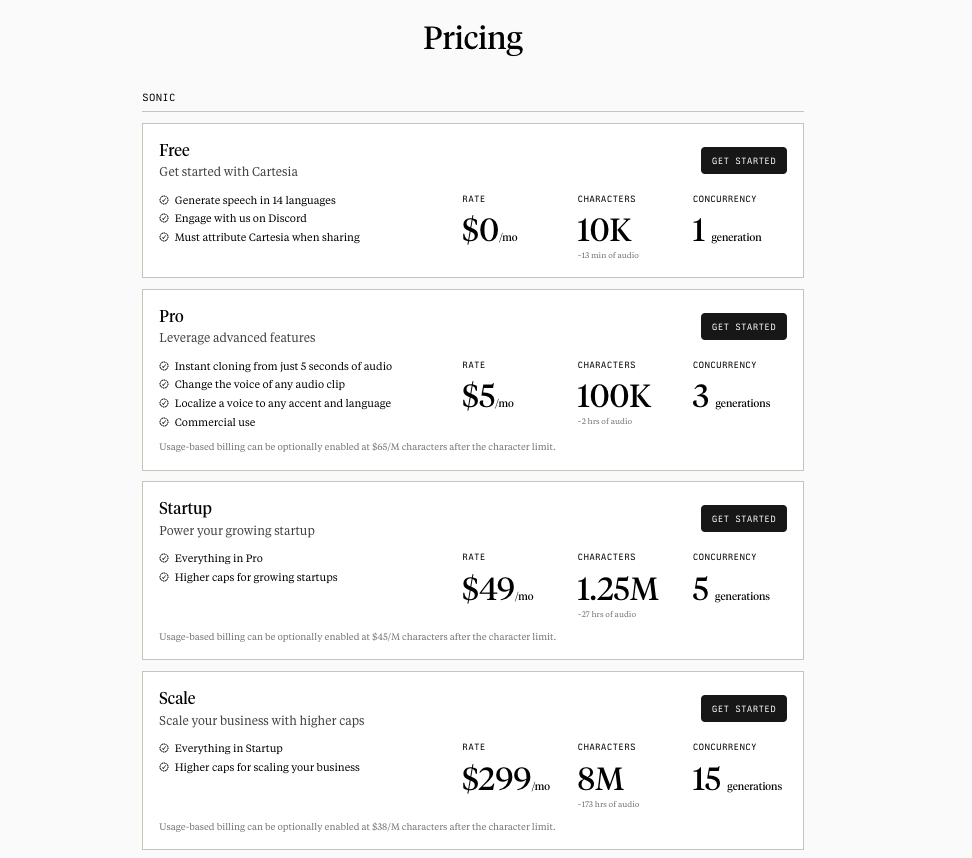Image resolution: width=972 pixels, height=858 pixels.
Task: Click checkmark icon beside Must attribute Cartesia
Action: (164, 237)
